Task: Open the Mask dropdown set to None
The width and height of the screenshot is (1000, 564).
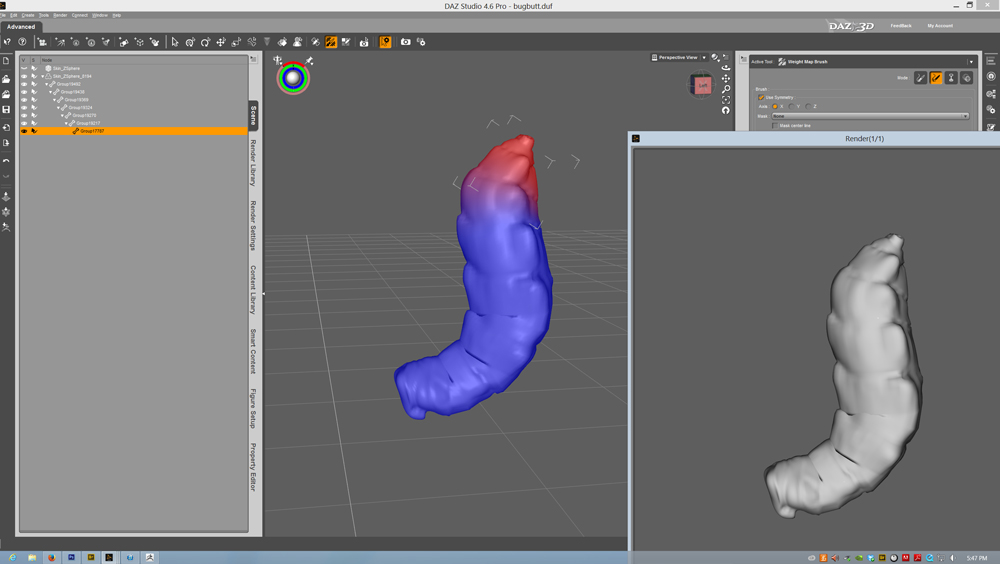Action: coord(871,116)
